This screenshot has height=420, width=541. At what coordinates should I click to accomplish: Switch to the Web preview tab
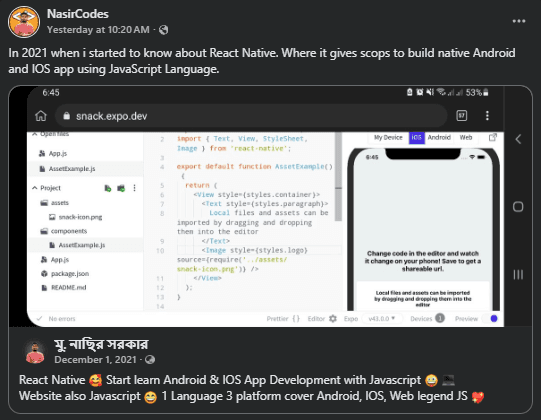pos(465,137)
